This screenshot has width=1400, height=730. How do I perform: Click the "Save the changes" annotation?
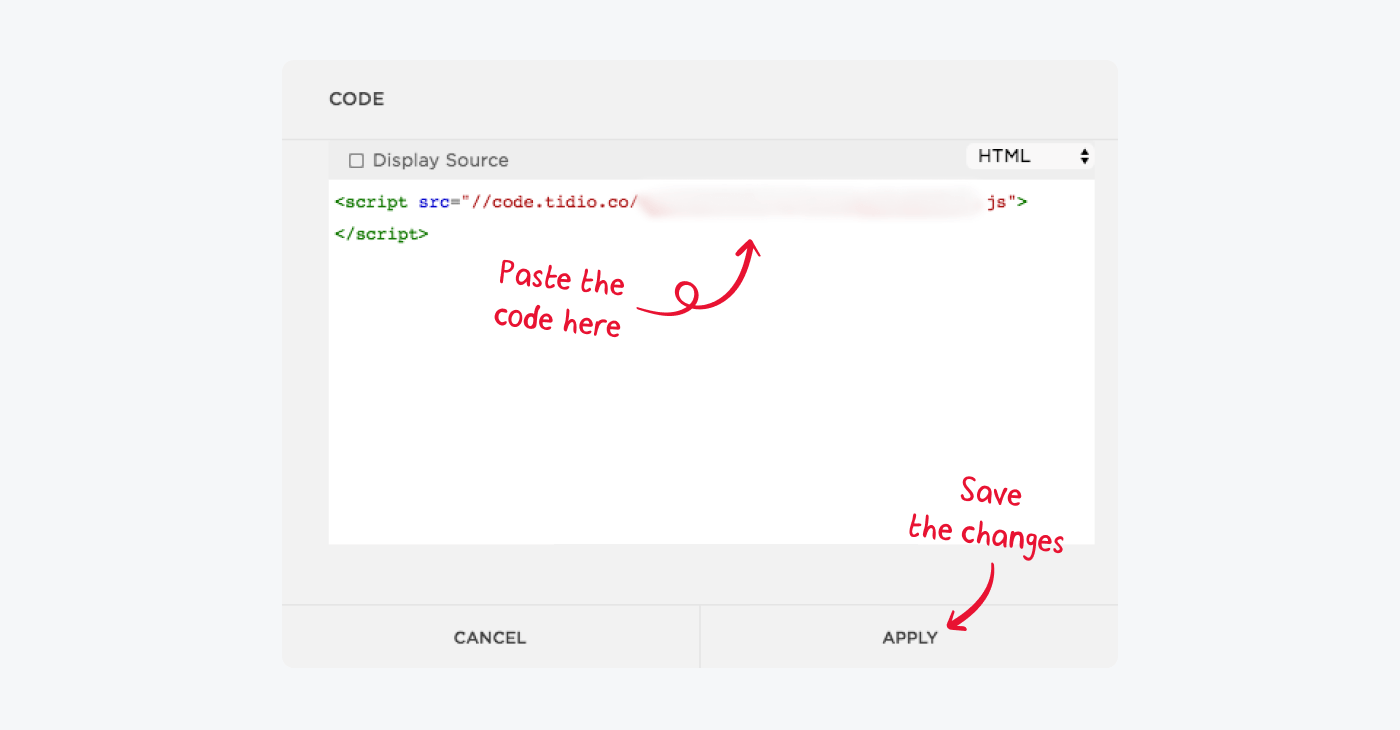(985, 515)
